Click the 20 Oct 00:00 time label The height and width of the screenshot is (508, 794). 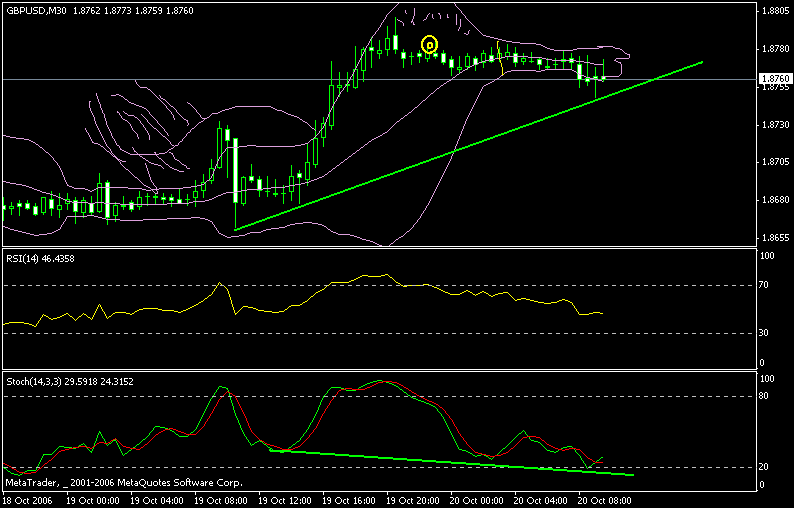click(477, 501)
